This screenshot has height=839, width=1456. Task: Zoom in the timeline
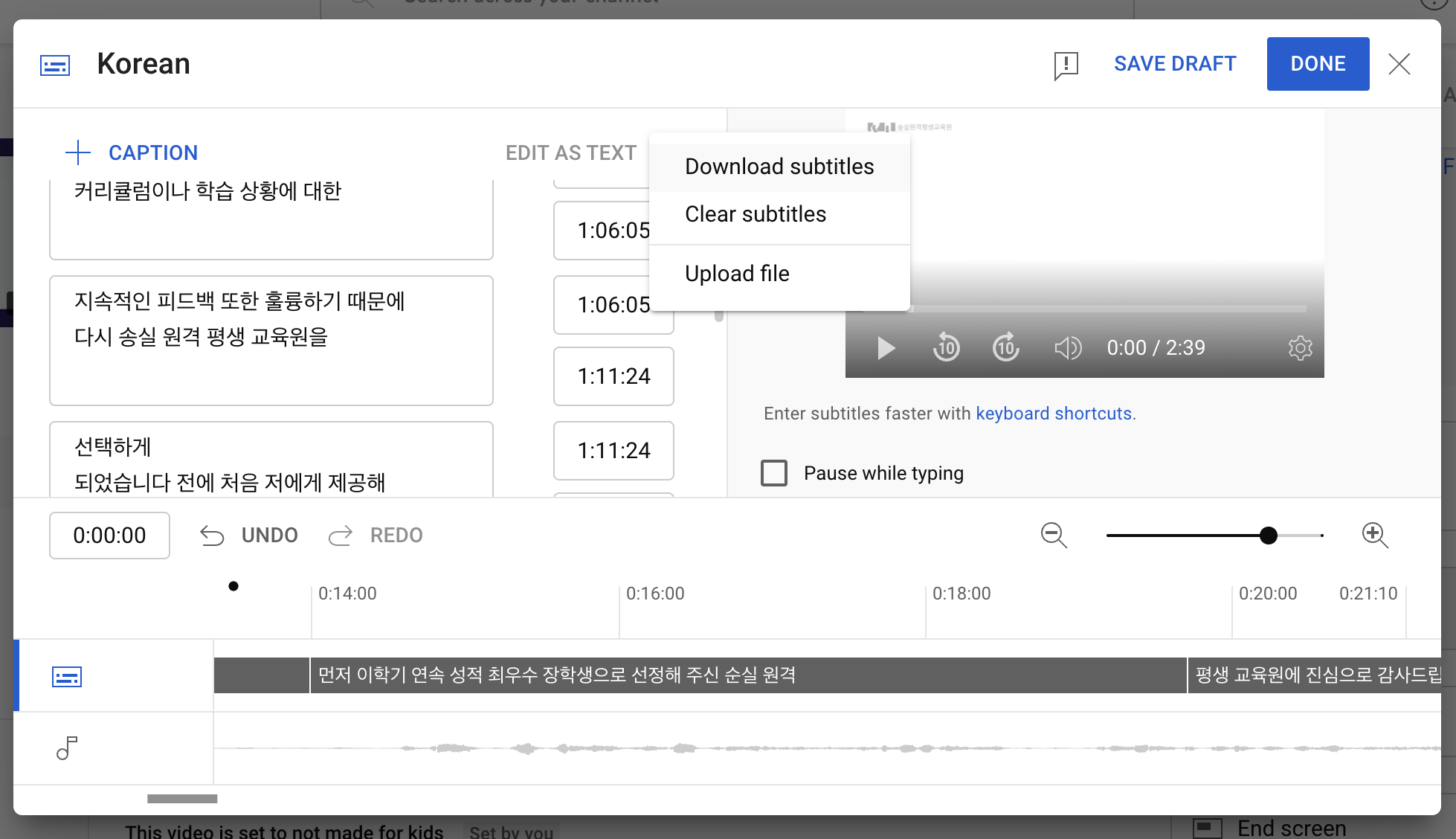[x=1374, y=535]
